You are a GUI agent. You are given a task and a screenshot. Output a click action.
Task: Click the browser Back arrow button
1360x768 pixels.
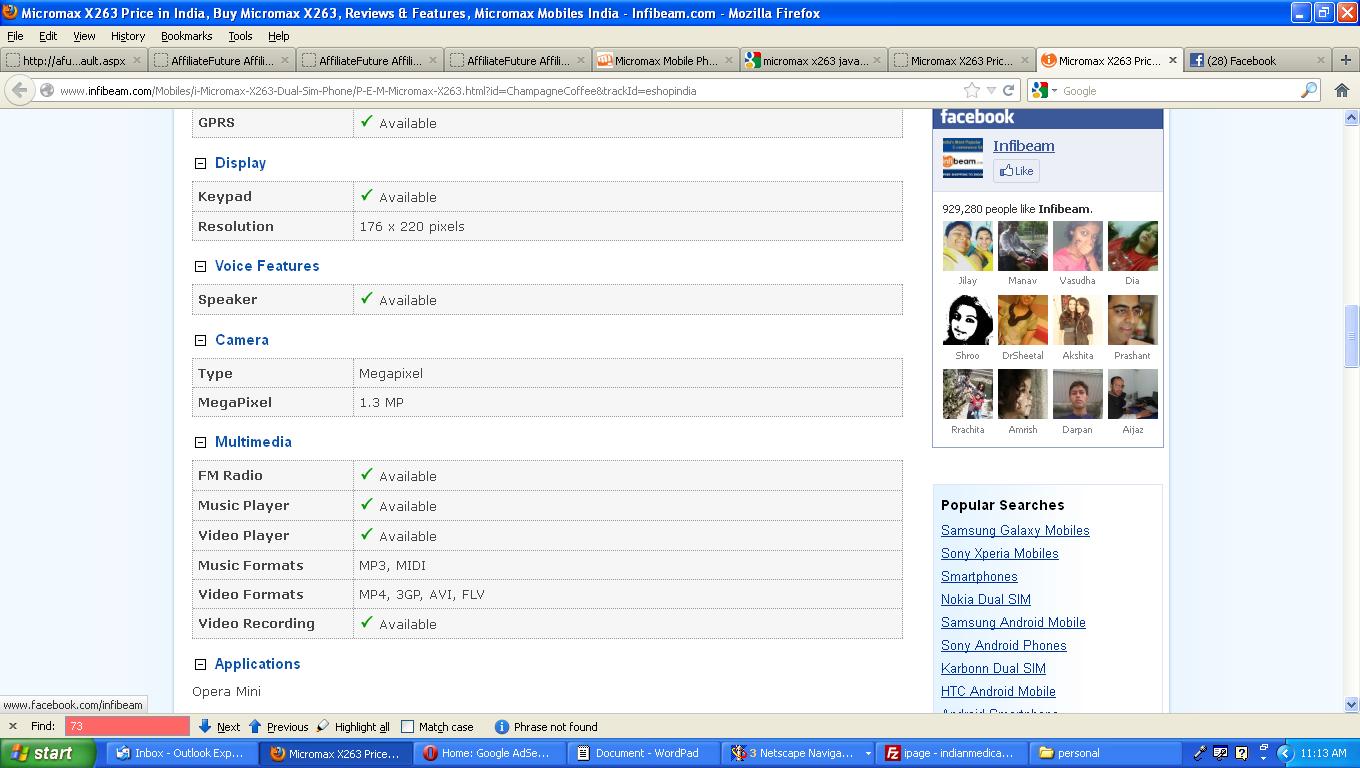click(x=18, y=90)
